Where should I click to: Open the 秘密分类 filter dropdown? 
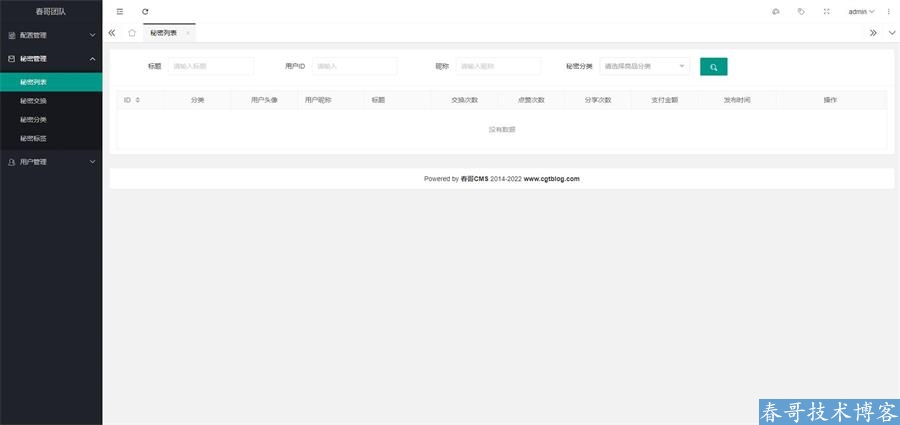click(x=644, y=66)
